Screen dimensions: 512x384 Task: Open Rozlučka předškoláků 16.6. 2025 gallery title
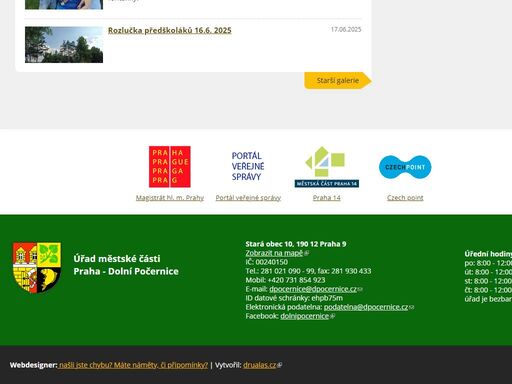(x=170, y=30)
